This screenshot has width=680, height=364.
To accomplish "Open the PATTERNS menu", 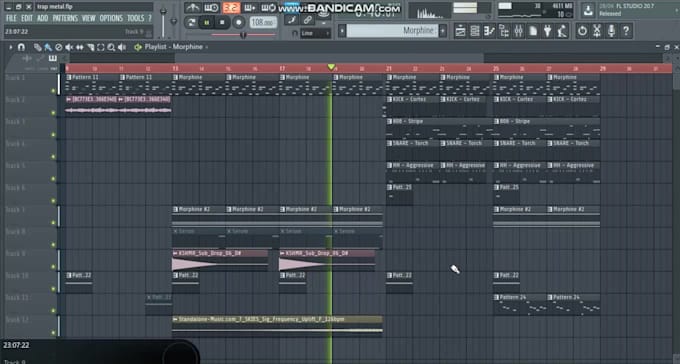I will 65,18.
